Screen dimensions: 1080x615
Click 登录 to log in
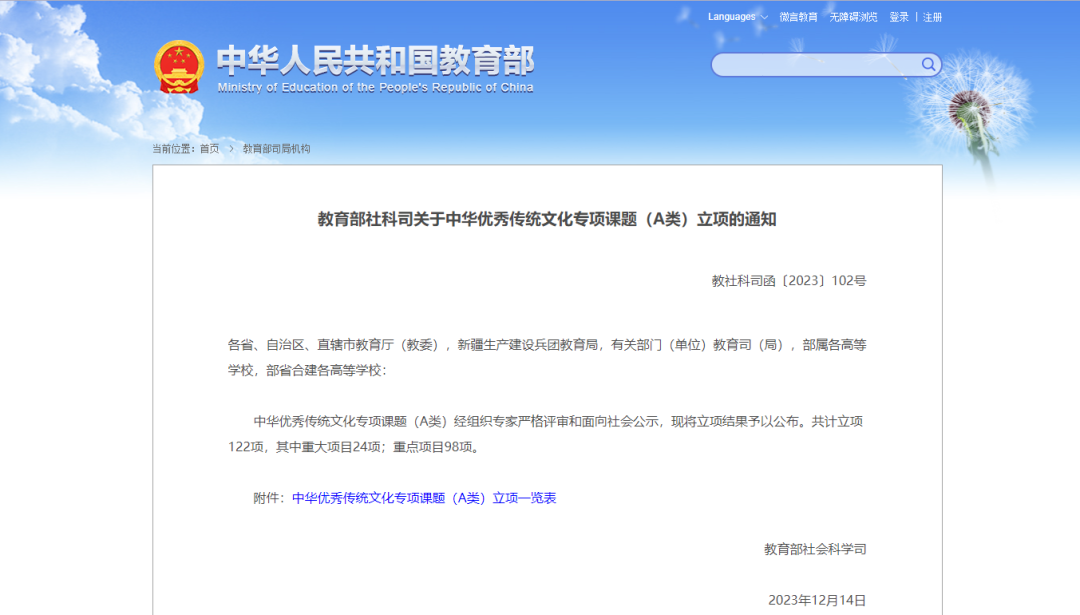(899, 17)
